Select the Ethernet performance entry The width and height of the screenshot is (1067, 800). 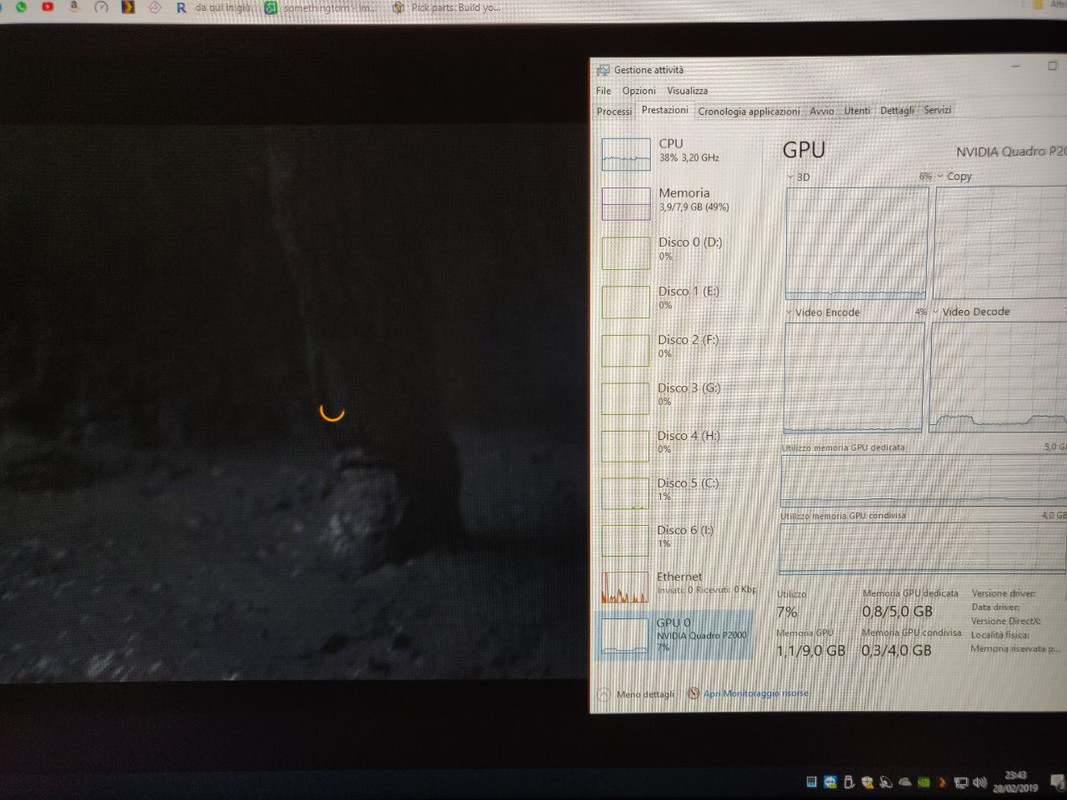point(677,586)
